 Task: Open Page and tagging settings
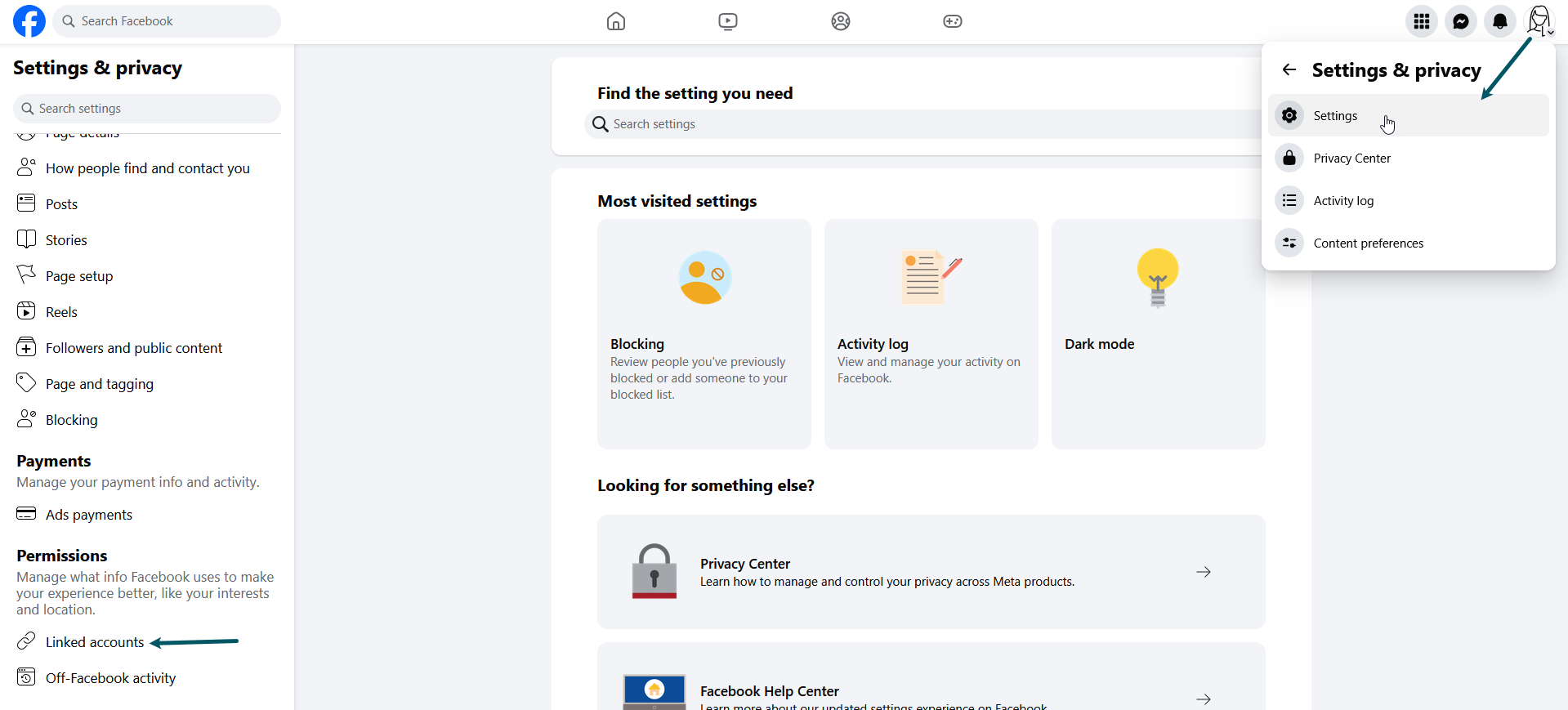pyautogui.click(x=147, y=384)
